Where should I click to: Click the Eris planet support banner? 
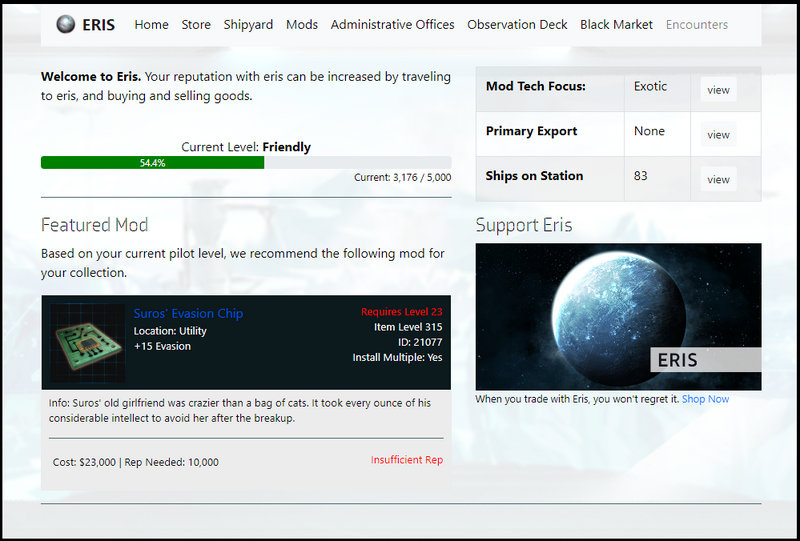[x=618, y=317]
